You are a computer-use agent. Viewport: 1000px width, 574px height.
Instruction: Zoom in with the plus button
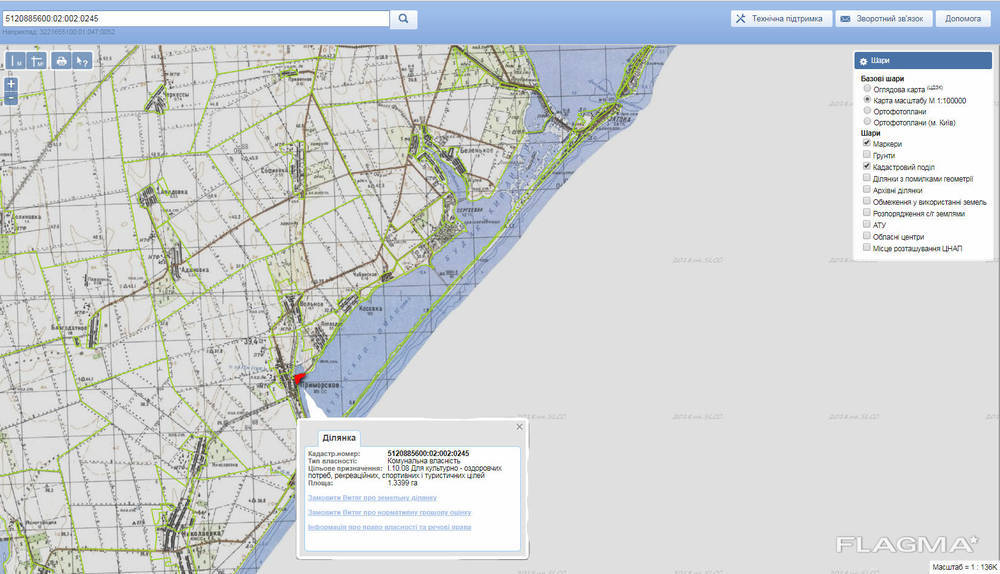(x=11, y=85)
